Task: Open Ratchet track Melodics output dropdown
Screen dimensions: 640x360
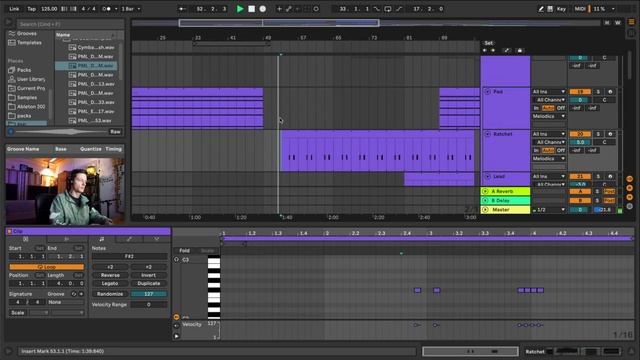Action: (x=549, y=158)
